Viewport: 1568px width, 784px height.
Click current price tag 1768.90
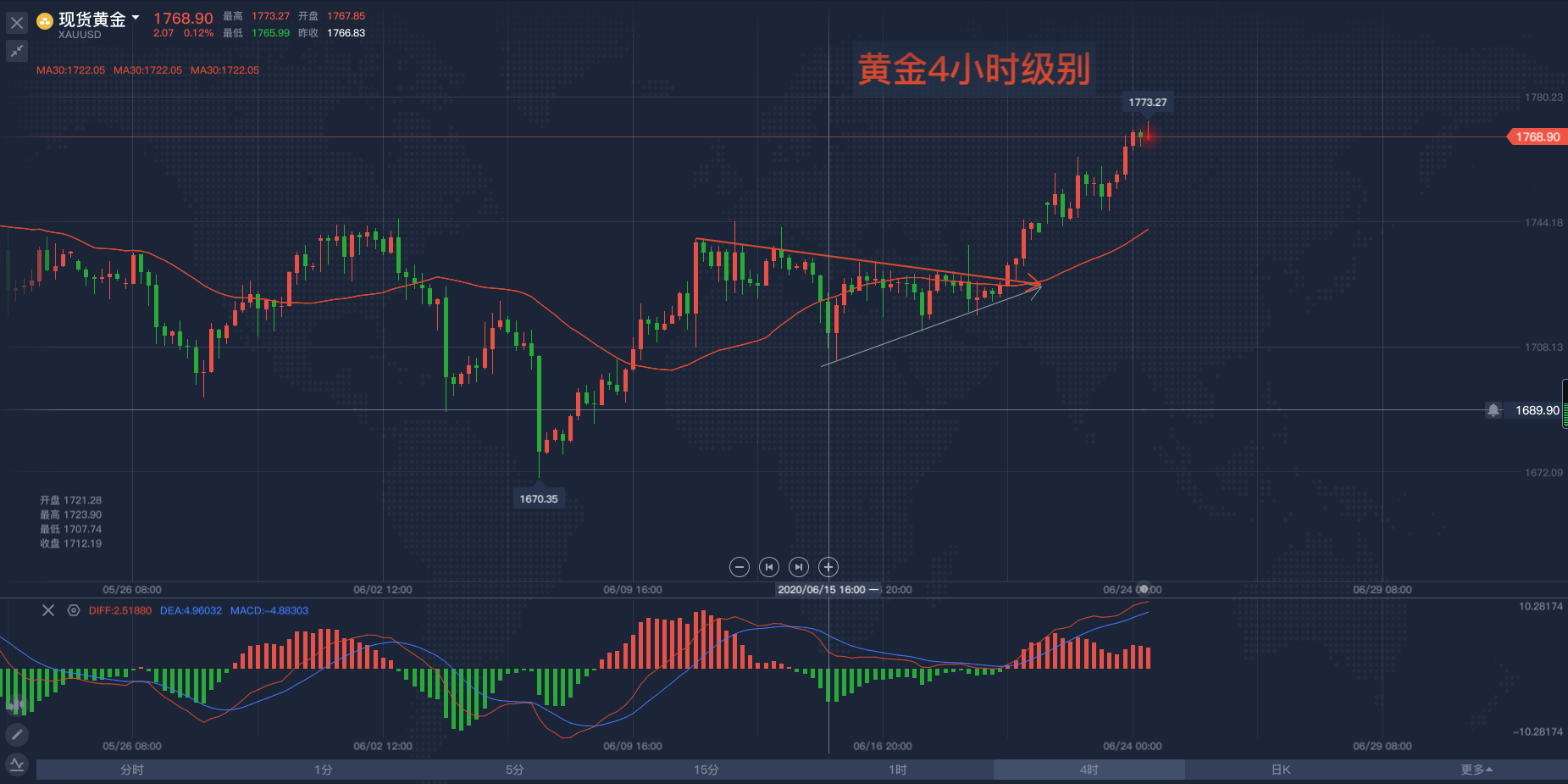pos(1538,136)
